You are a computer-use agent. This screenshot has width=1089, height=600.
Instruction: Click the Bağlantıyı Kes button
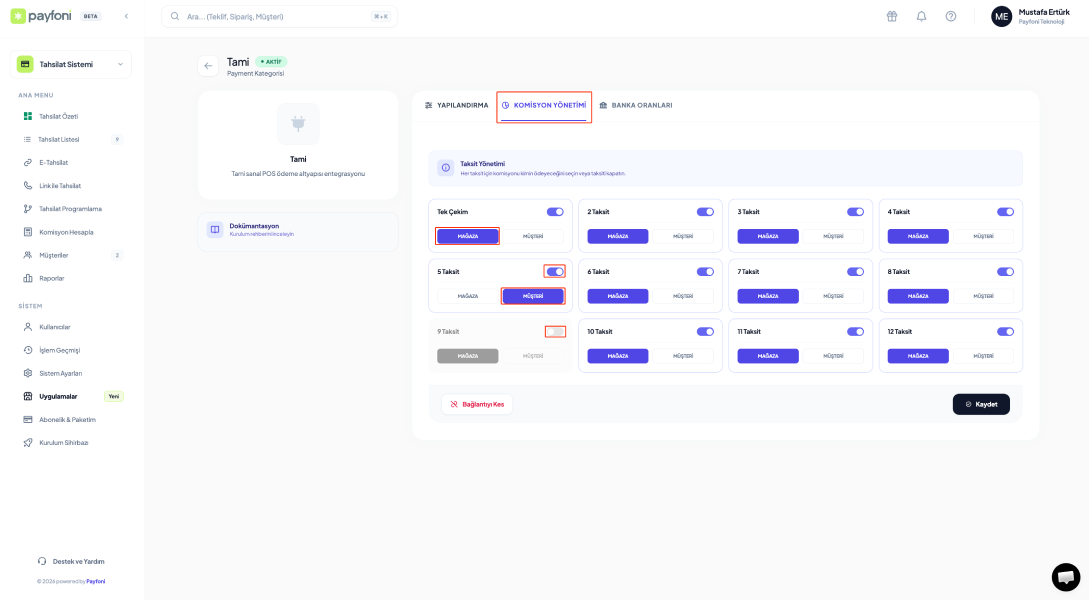[477, 404]
